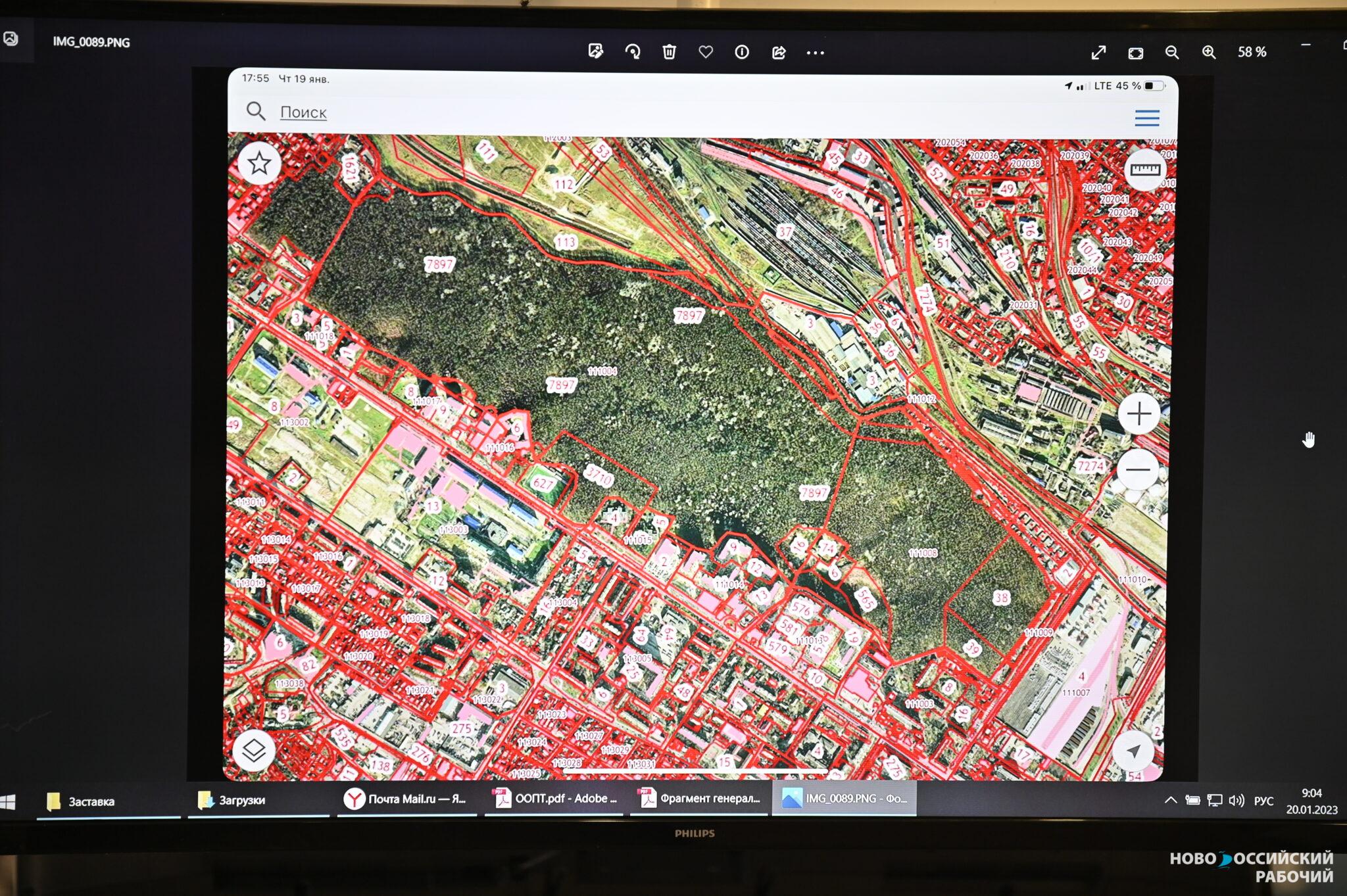The image size is (1347, 896).
Task: Open the three-dot more options menu
Action: [x=815, y=53]
